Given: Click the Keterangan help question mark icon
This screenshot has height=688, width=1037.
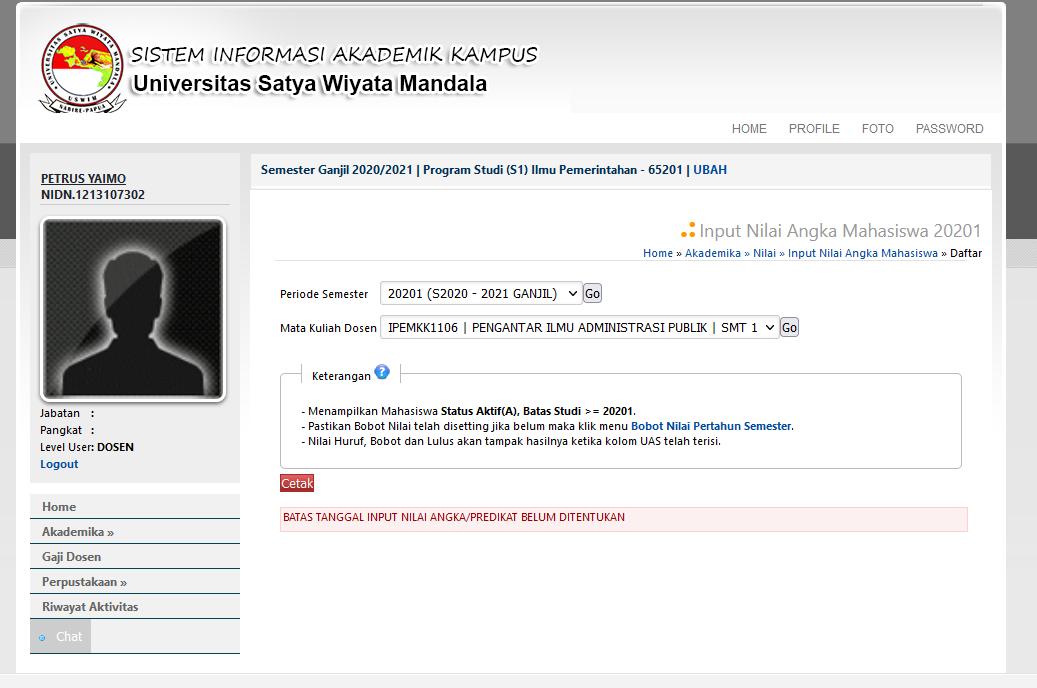Looking at the screenshot, I should coord(381,373).
